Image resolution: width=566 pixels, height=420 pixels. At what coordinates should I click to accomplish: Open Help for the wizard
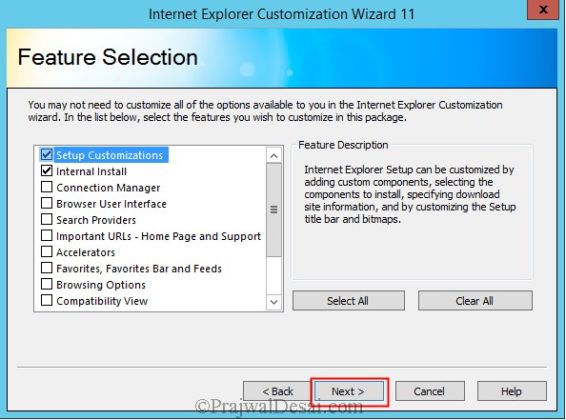point(511,391)
